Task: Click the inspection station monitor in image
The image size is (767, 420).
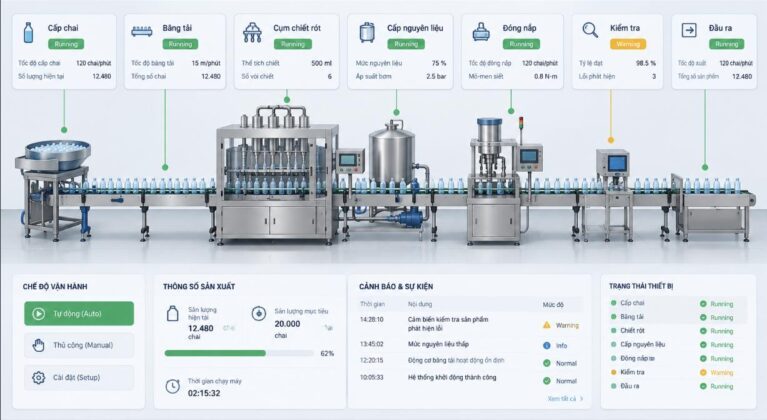Action: [612, 163]
